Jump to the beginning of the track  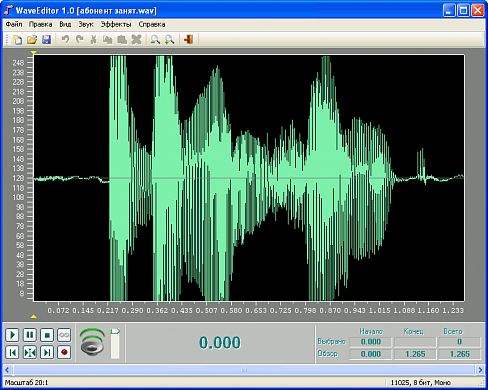pos(12,352)
